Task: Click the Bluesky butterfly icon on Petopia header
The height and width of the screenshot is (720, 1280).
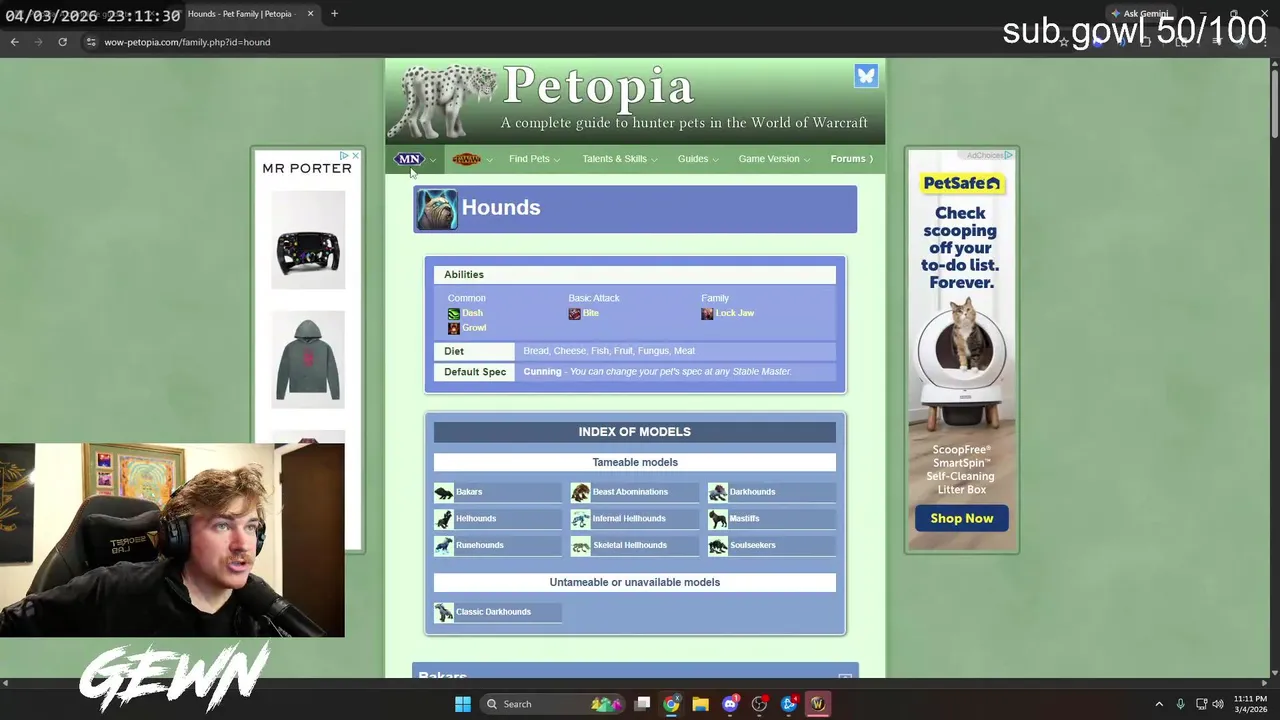Action: (x=866, y=76)
